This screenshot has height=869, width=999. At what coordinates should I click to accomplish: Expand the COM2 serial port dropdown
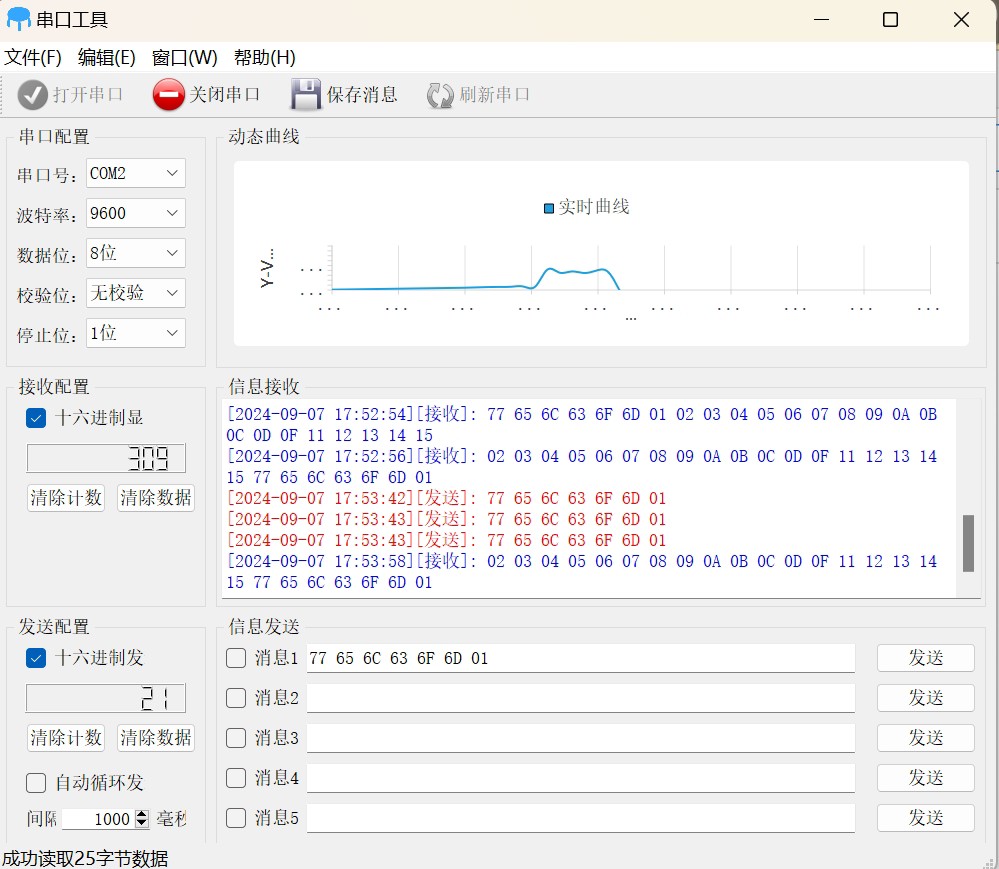(x=136, y=174)
